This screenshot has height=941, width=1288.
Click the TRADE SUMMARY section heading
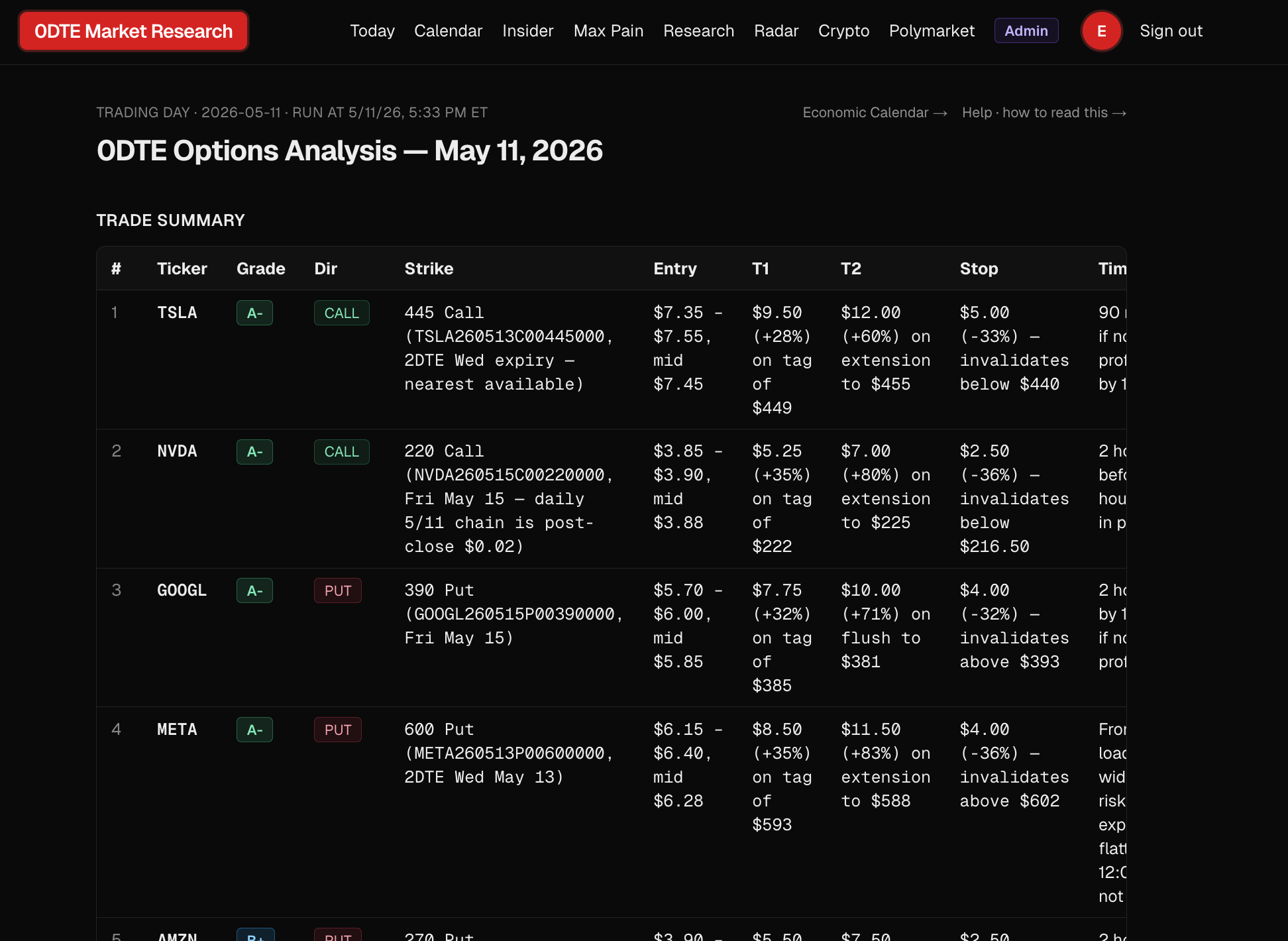click(x=171, y=221)
